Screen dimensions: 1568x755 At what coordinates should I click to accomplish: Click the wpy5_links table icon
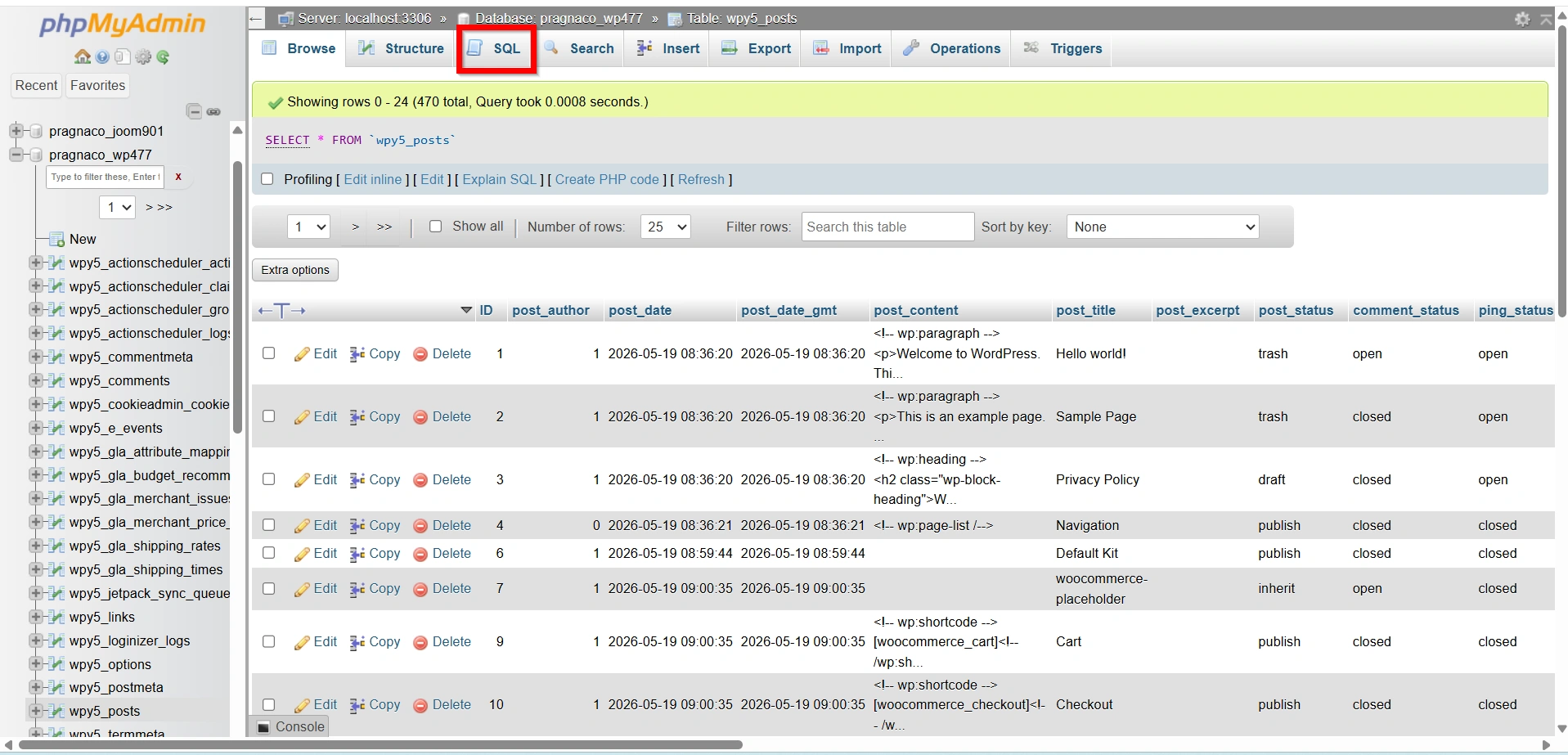coord(56,617)
